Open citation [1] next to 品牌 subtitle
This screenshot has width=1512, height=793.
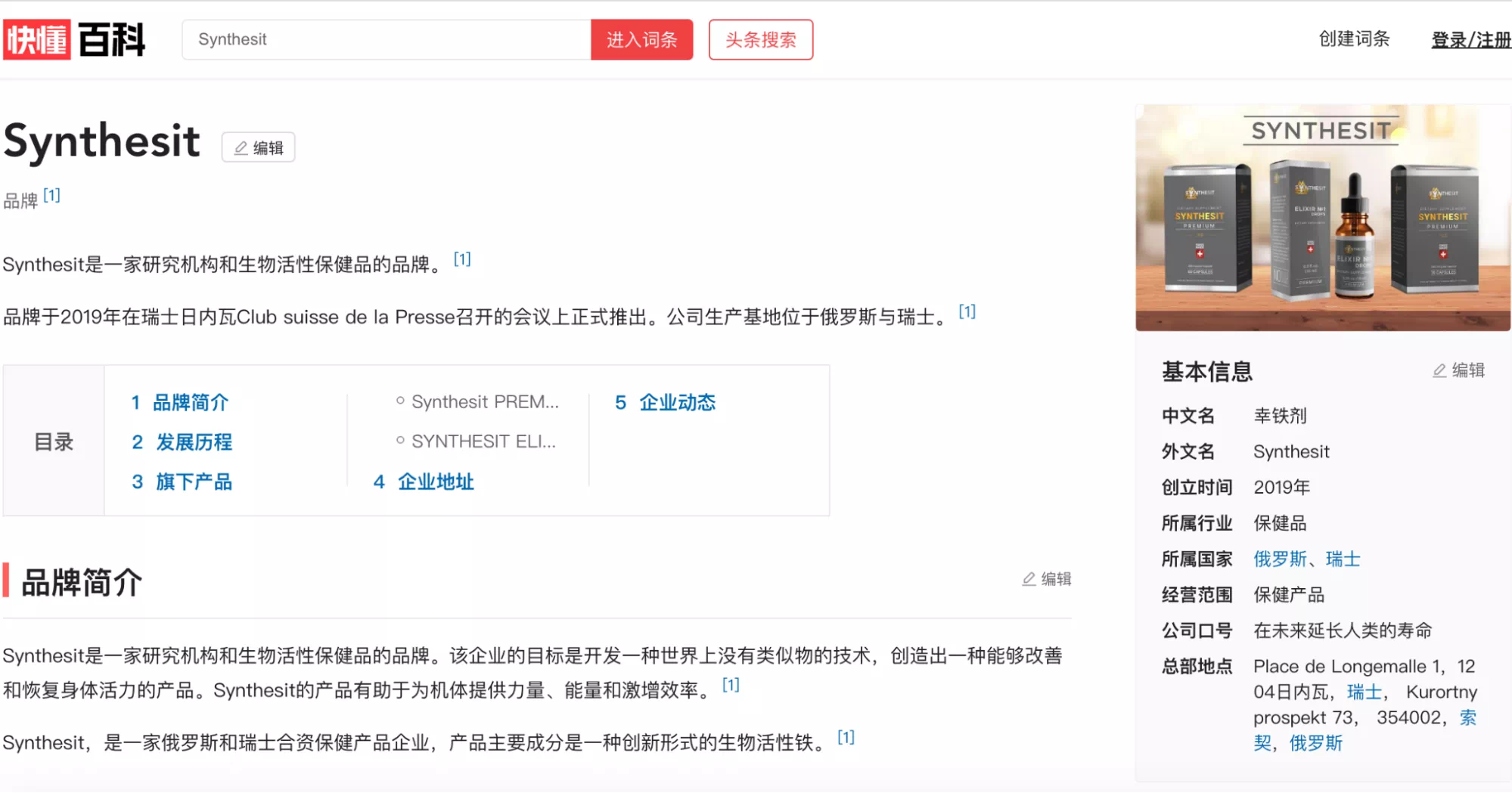pos(51,195)
